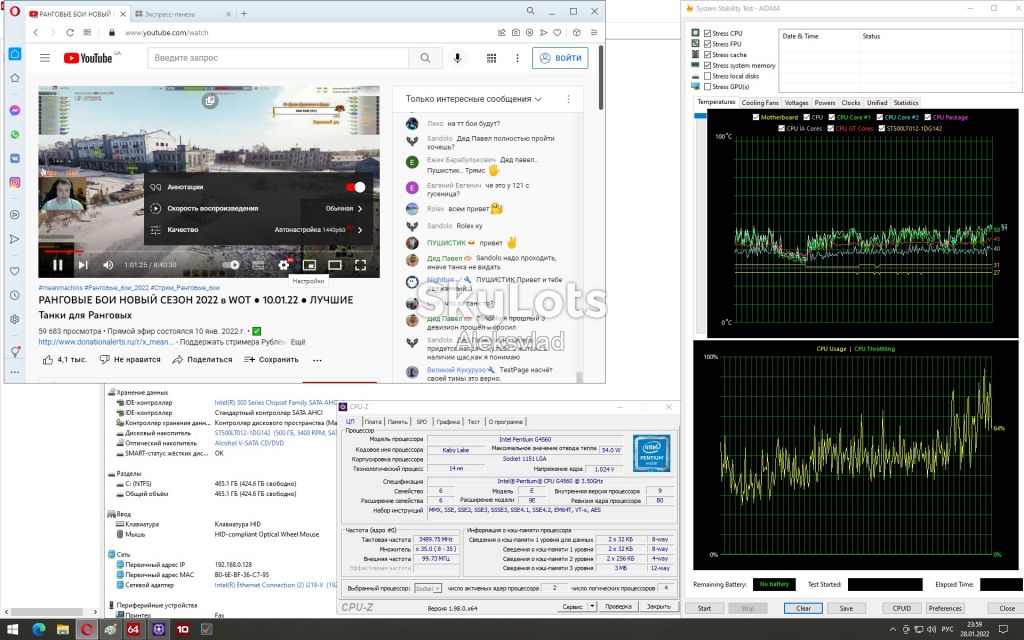Viewport: 1024px width, 640px height.
Task: Open the miniplayer
Action: [x=310, y=265]
